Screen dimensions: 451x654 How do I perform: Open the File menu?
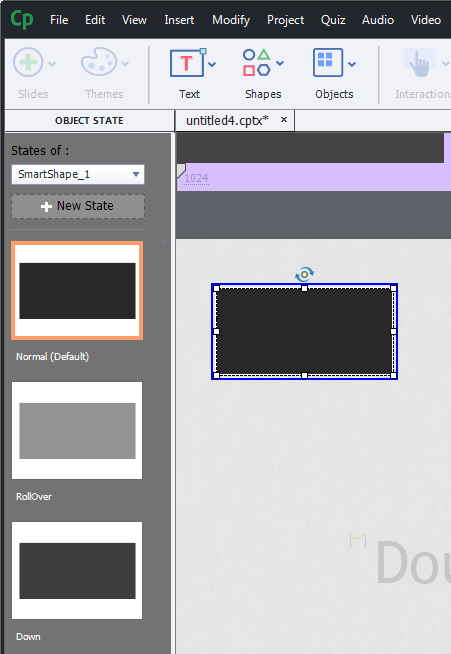coord(59,20)
